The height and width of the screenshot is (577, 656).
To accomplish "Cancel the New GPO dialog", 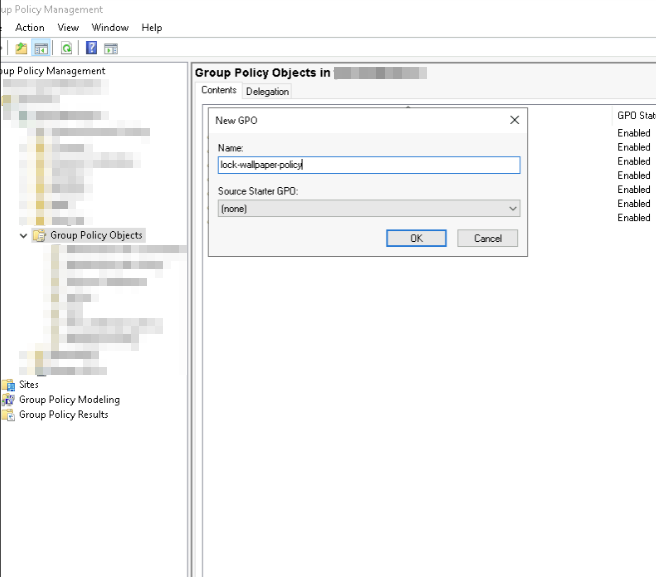I will click(x=487, y=238).
